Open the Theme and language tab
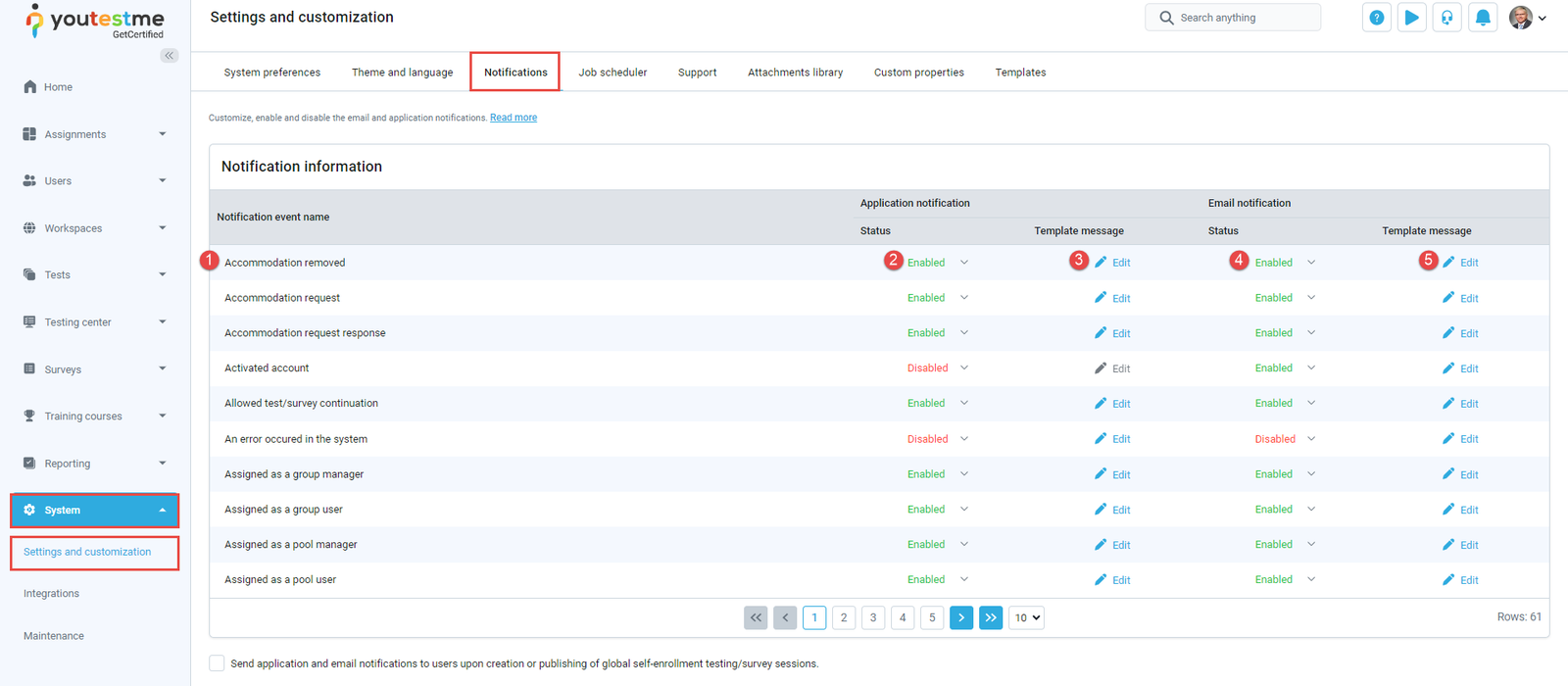Viewport: 1568px width, 686px height. [x=402, y=73]
